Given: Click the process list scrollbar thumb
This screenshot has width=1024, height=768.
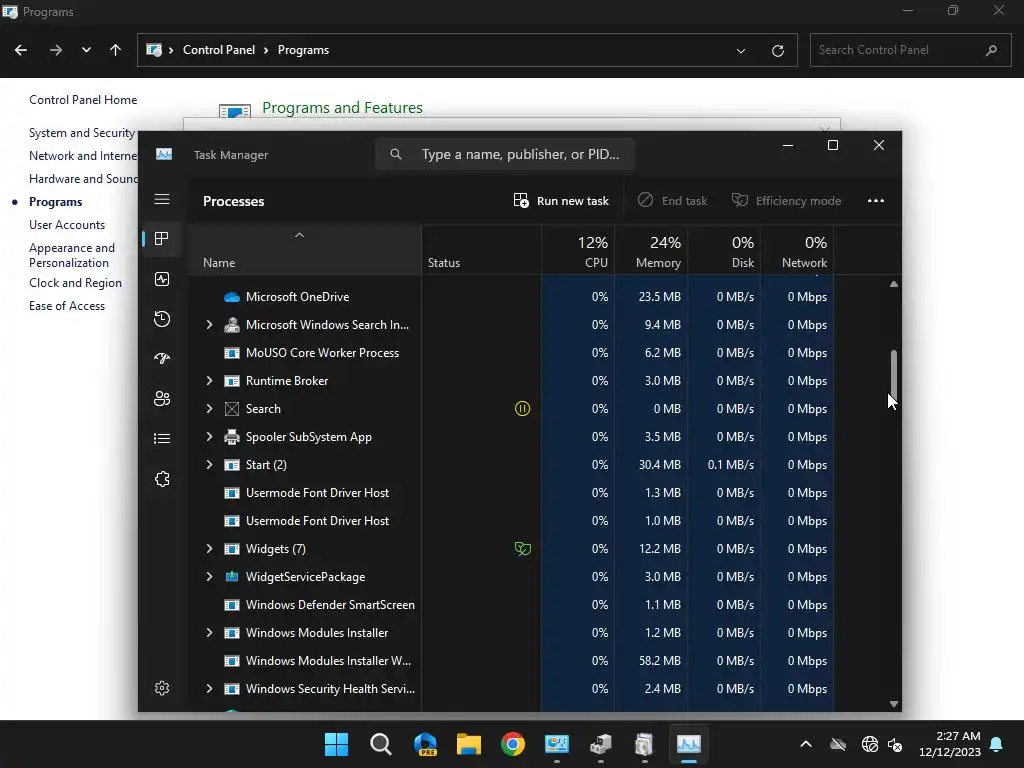Looking at the screenshot, I should [893, 374].
